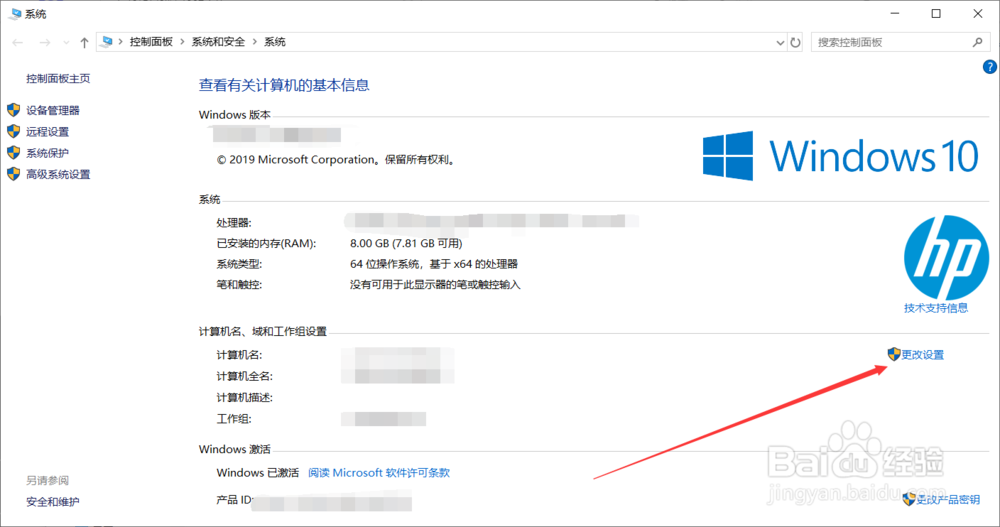Open the 技术支持信息 link

(936, 308)
